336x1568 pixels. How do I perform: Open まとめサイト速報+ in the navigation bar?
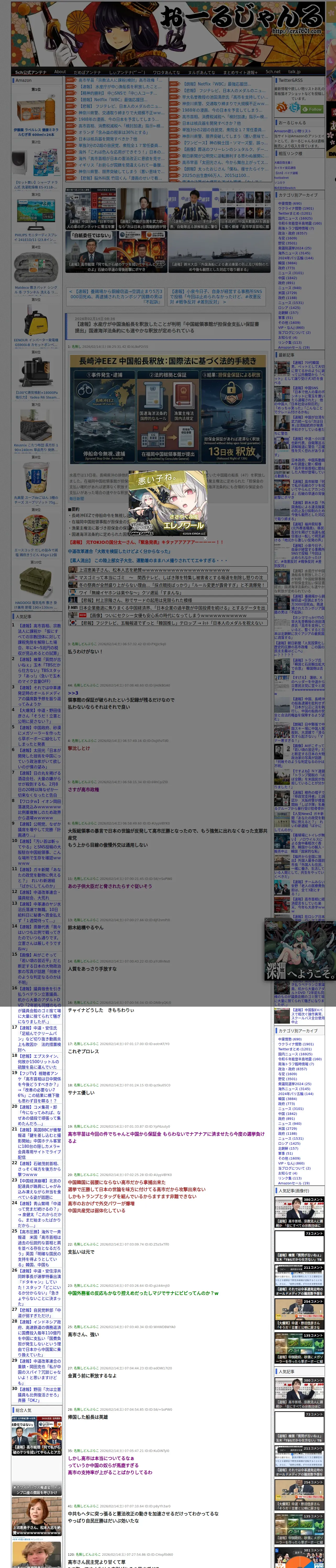click(x=241, y=72)
